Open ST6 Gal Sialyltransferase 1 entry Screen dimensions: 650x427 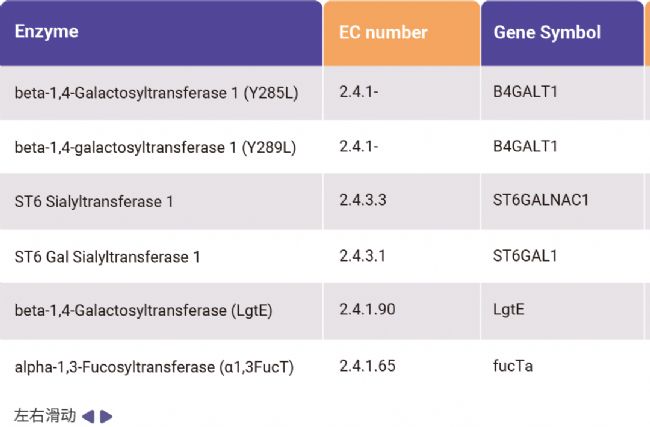pyautogui.click(x=107, y=257)
